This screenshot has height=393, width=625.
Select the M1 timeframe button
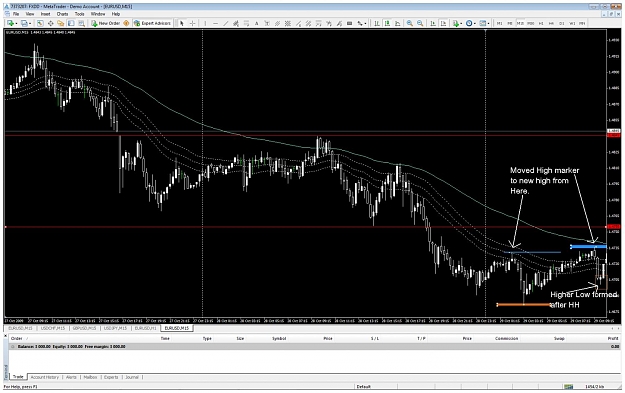pyautogui.click(x=499, y=24)
